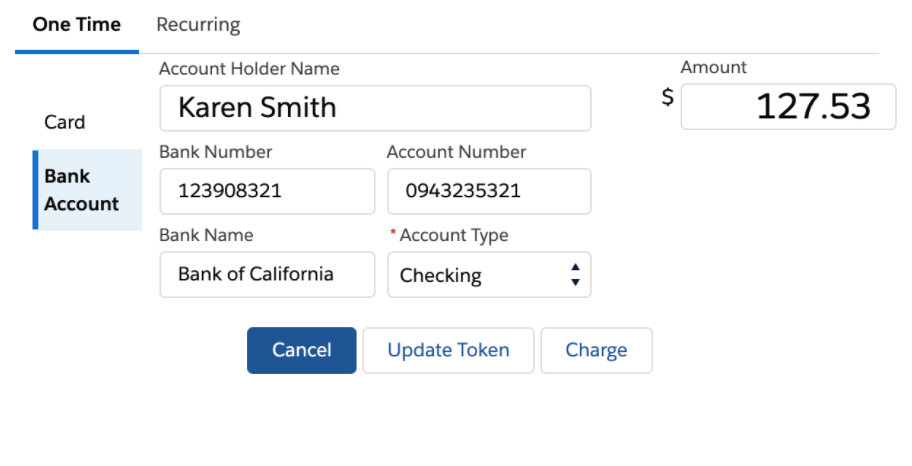Click the Account Number field
This screenshot has width=912, height=466.
489,191
